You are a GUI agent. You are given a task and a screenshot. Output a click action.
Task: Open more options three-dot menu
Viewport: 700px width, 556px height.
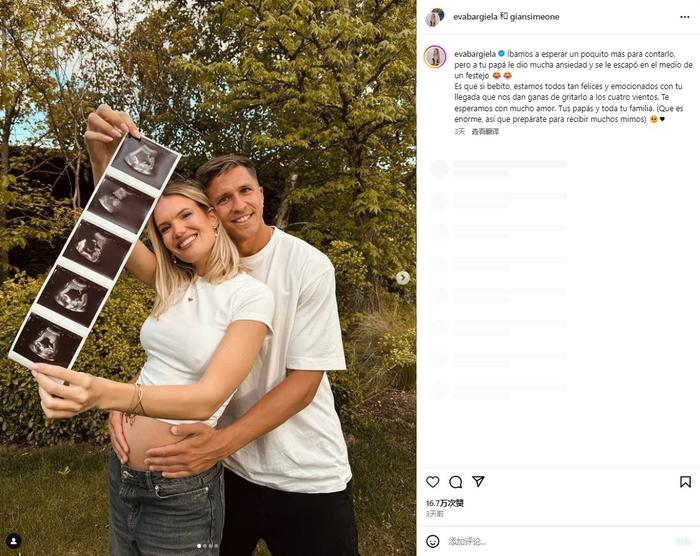pos(685,17)
